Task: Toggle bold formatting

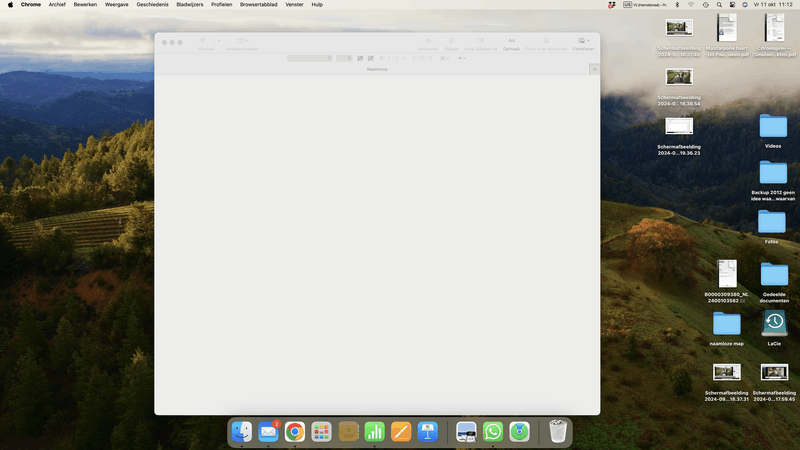Action: (381, 58)
